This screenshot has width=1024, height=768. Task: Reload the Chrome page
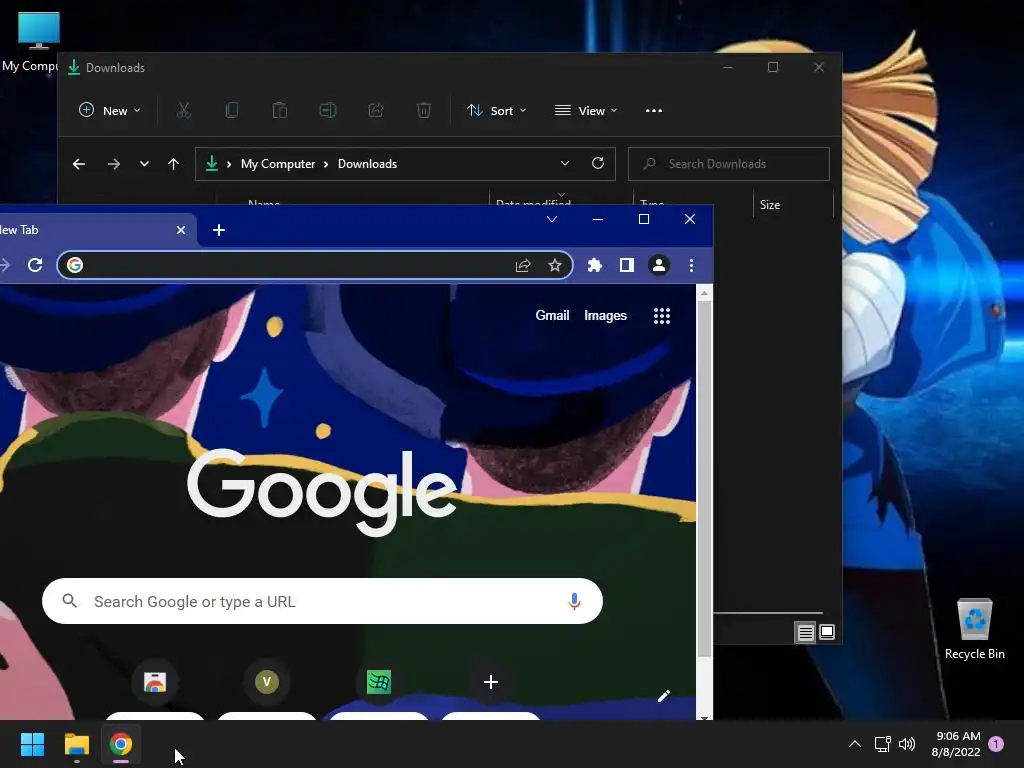coord(35,264)
